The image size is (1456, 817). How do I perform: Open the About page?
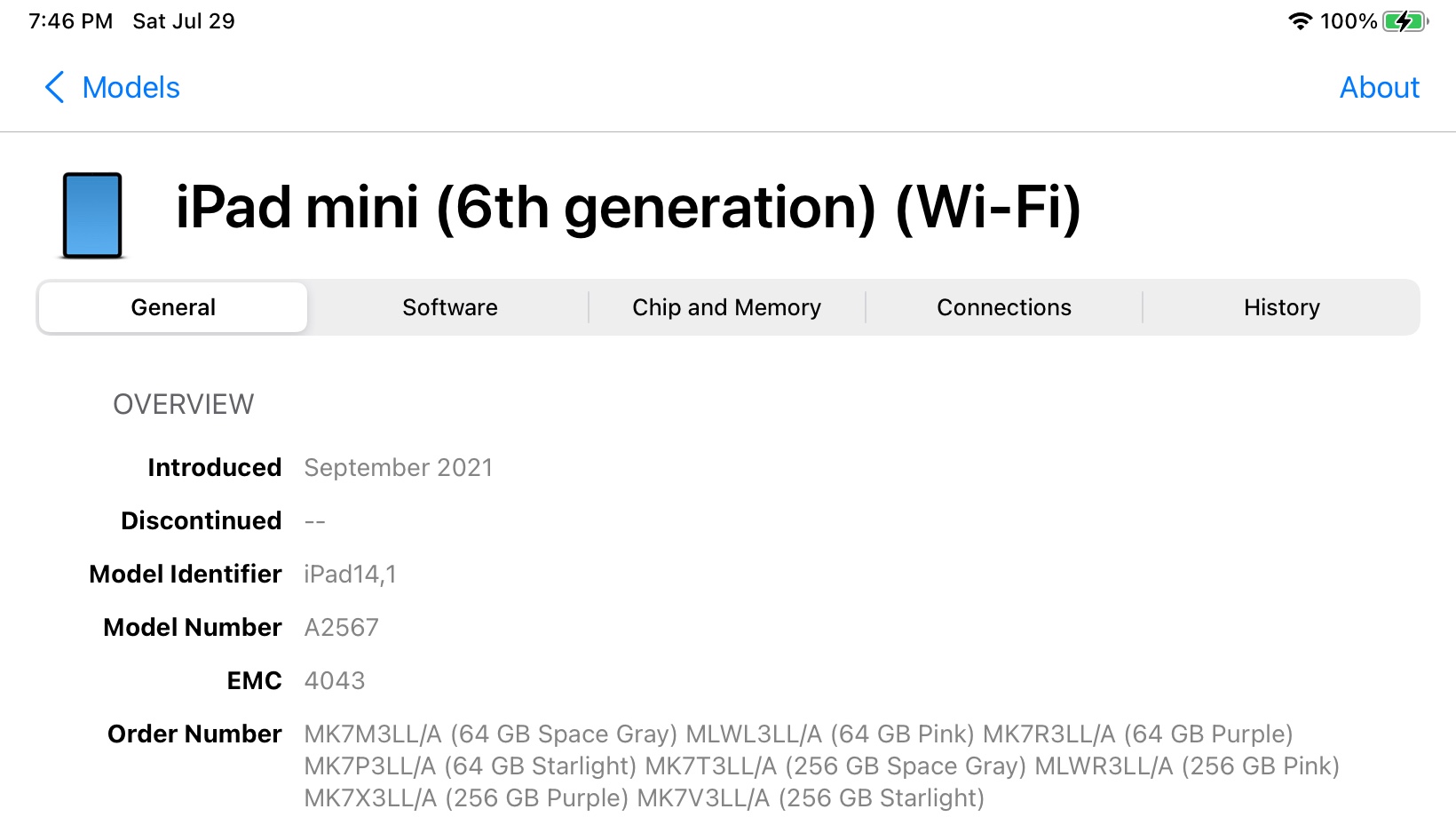(x=1379, y=87)
